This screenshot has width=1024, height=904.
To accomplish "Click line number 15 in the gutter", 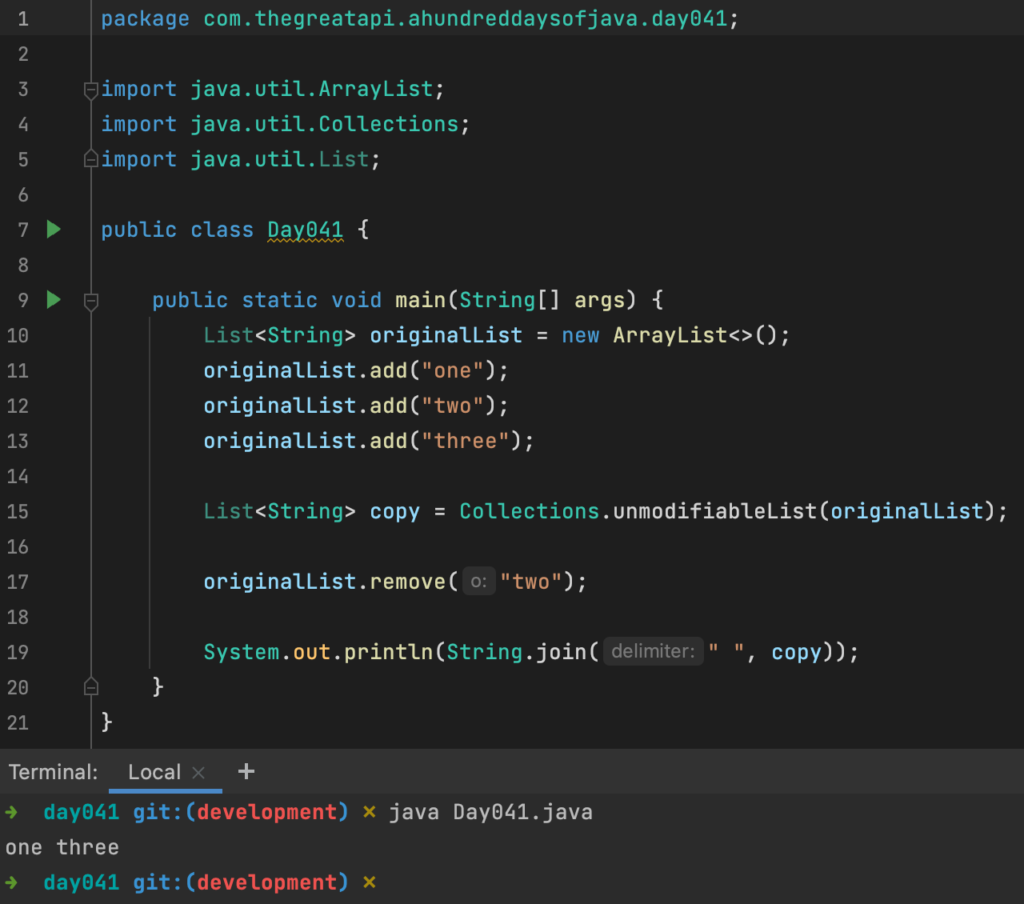I will [18, 511].
